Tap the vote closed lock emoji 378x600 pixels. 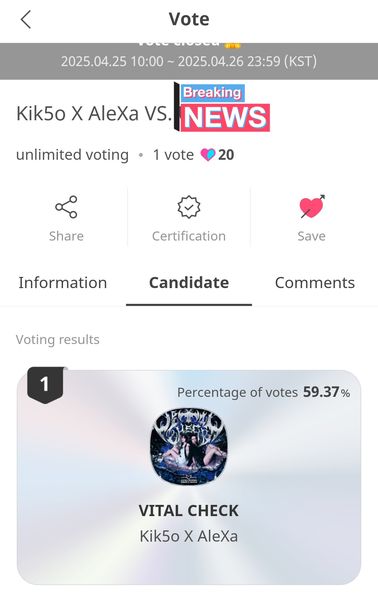[232, 45]
